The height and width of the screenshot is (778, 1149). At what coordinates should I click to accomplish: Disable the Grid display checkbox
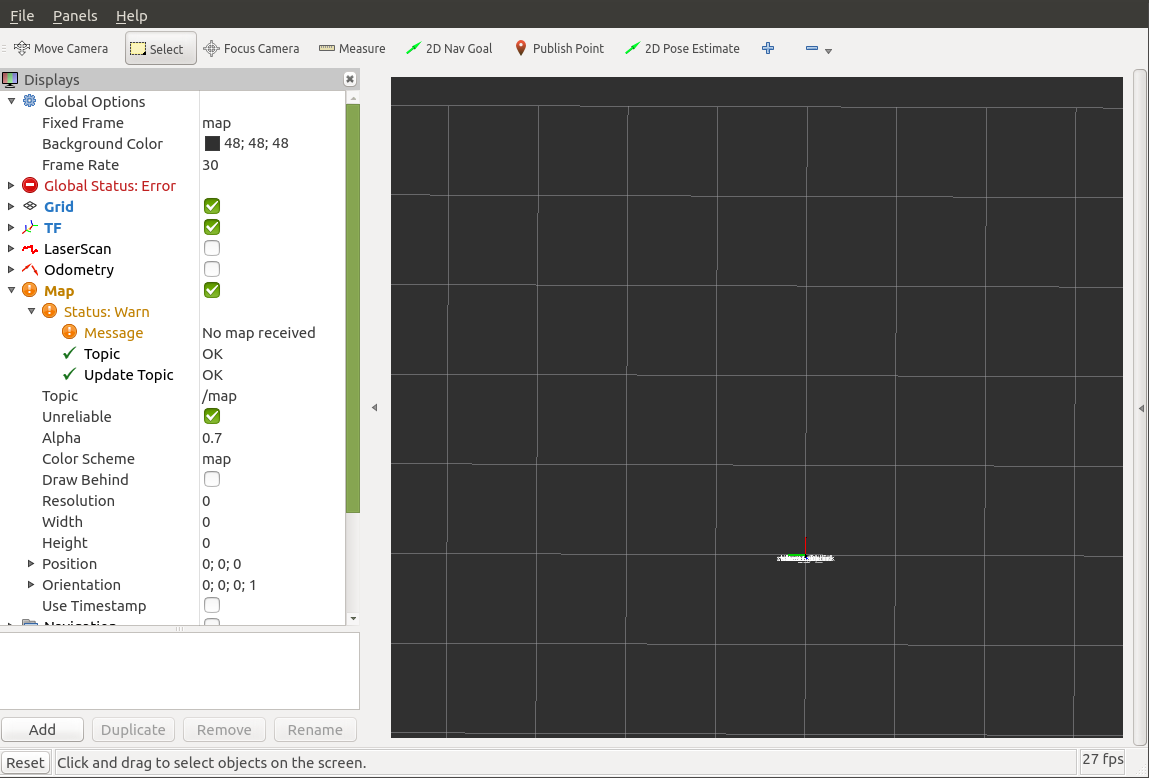(x=212, y=207)
